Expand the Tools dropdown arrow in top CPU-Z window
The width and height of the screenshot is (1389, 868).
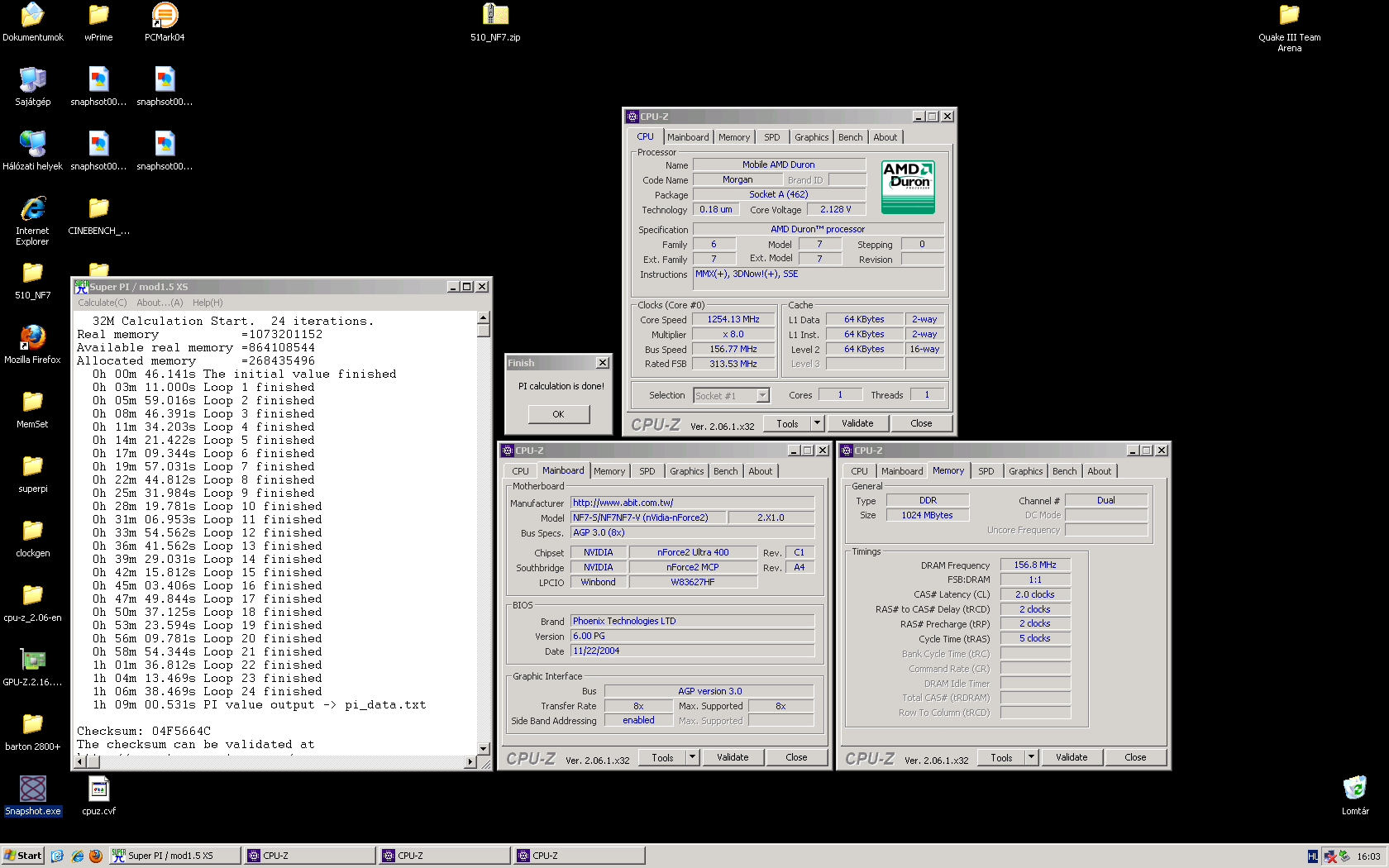(817, 423)
